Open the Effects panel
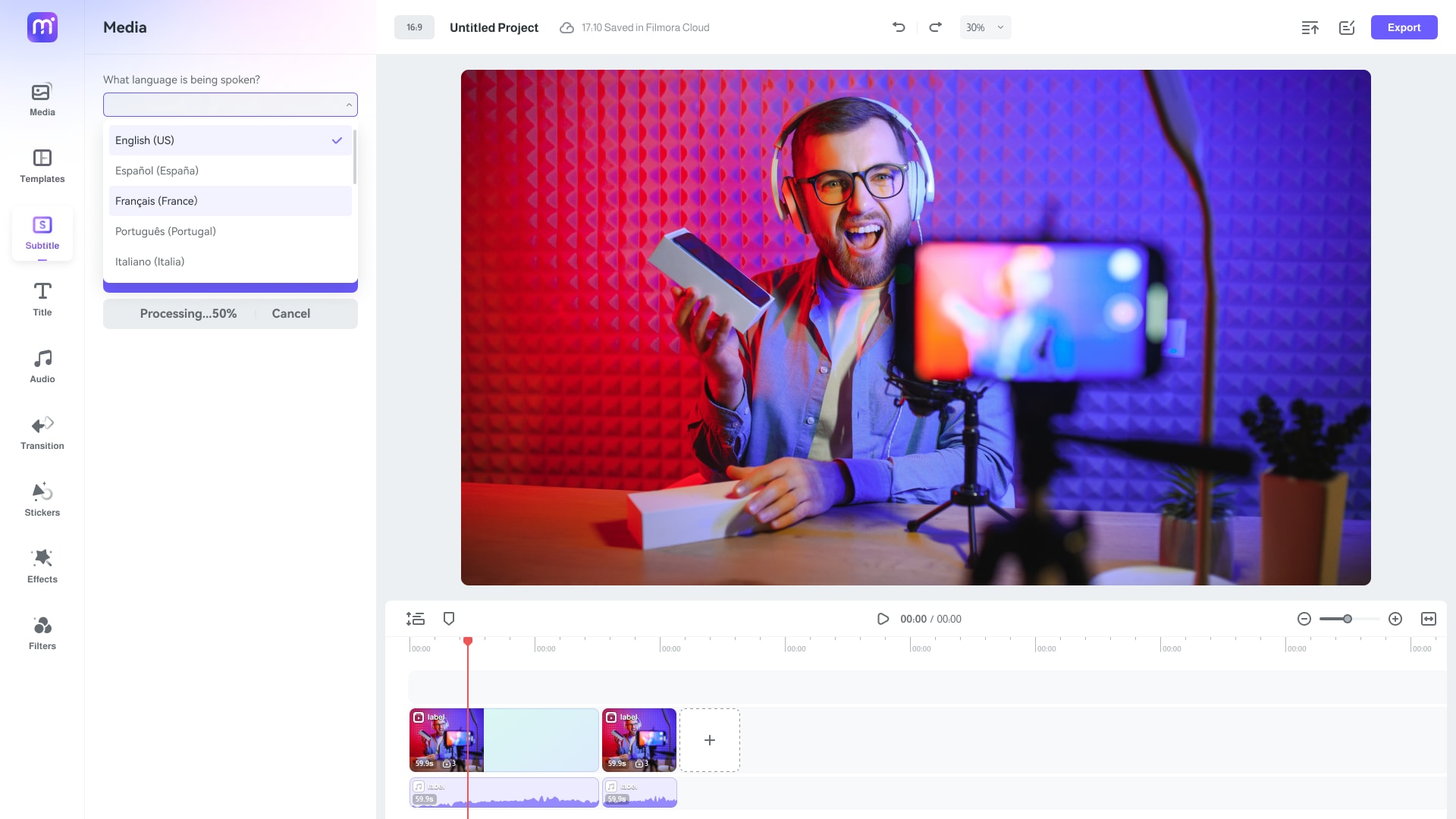The width and height of the screenshot is (1456, 819). click(42, 566)
